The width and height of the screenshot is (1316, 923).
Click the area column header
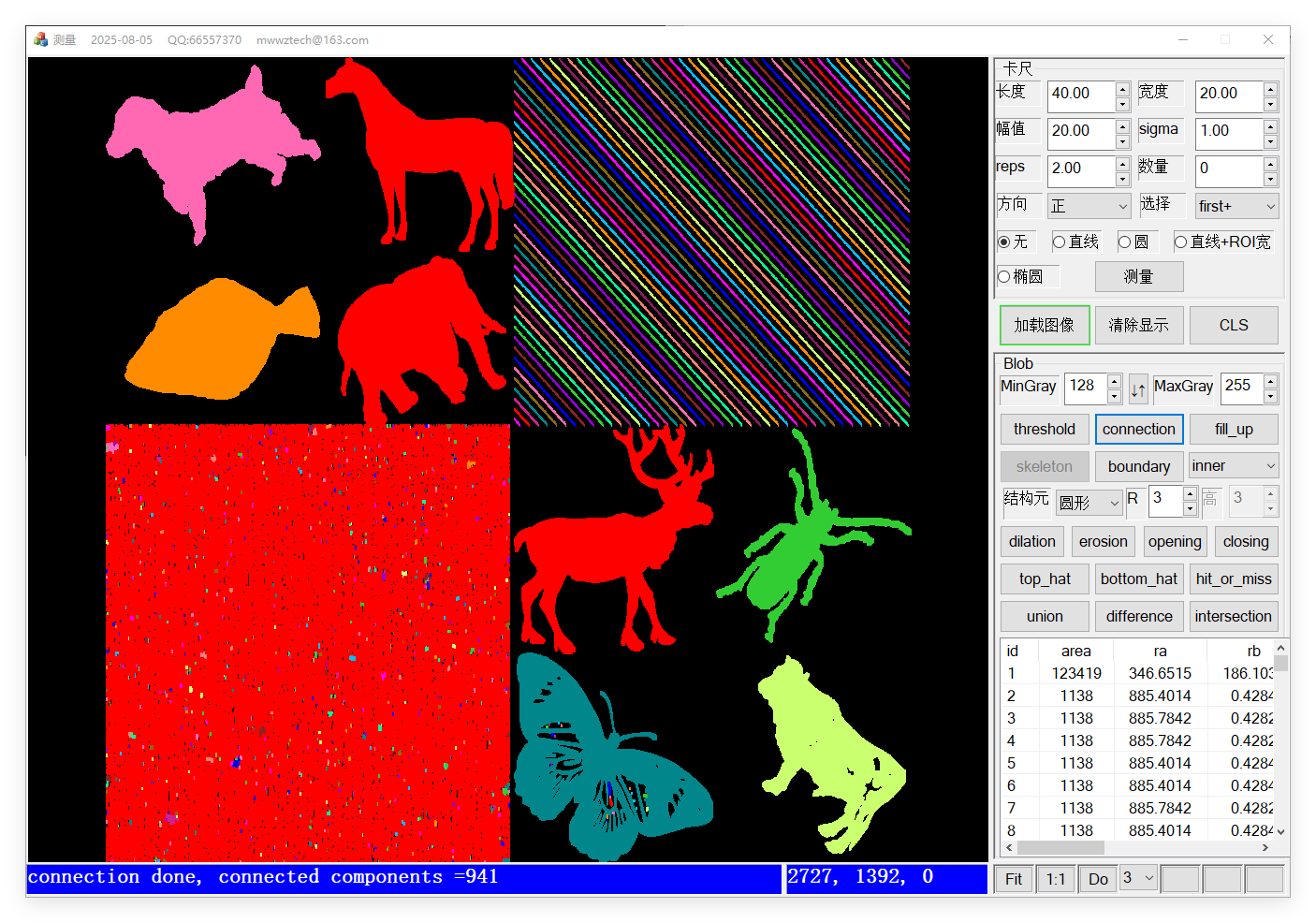tap(1075, 651)
